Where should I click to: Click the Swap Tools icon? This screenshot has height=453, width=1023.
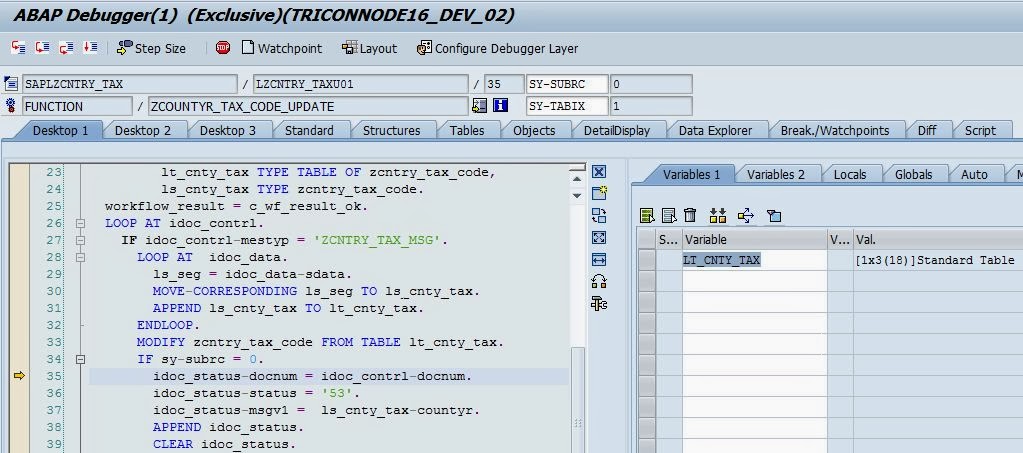[x=599, y=281]
